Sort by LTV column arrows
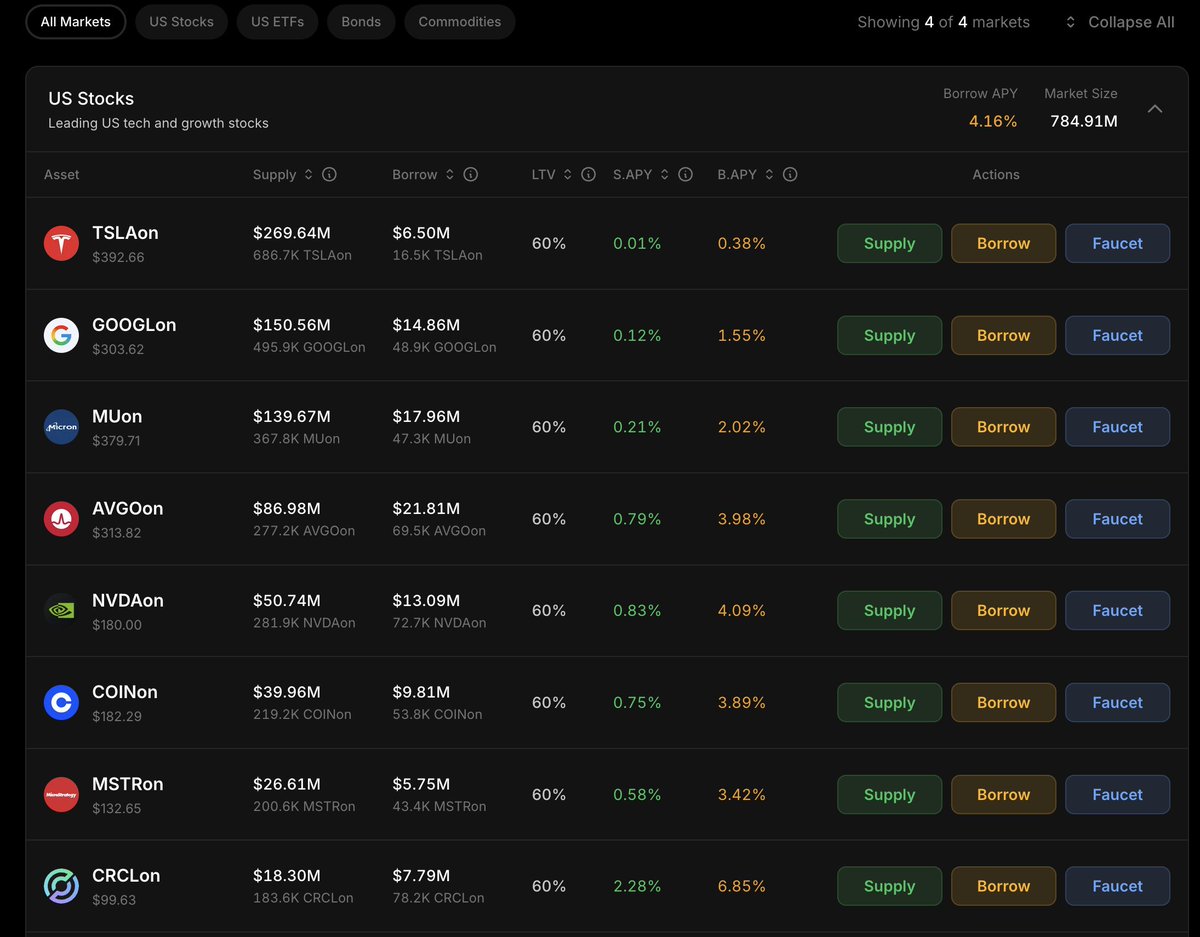Viewport: 1200px width, 937px height. tap(568, 174)
